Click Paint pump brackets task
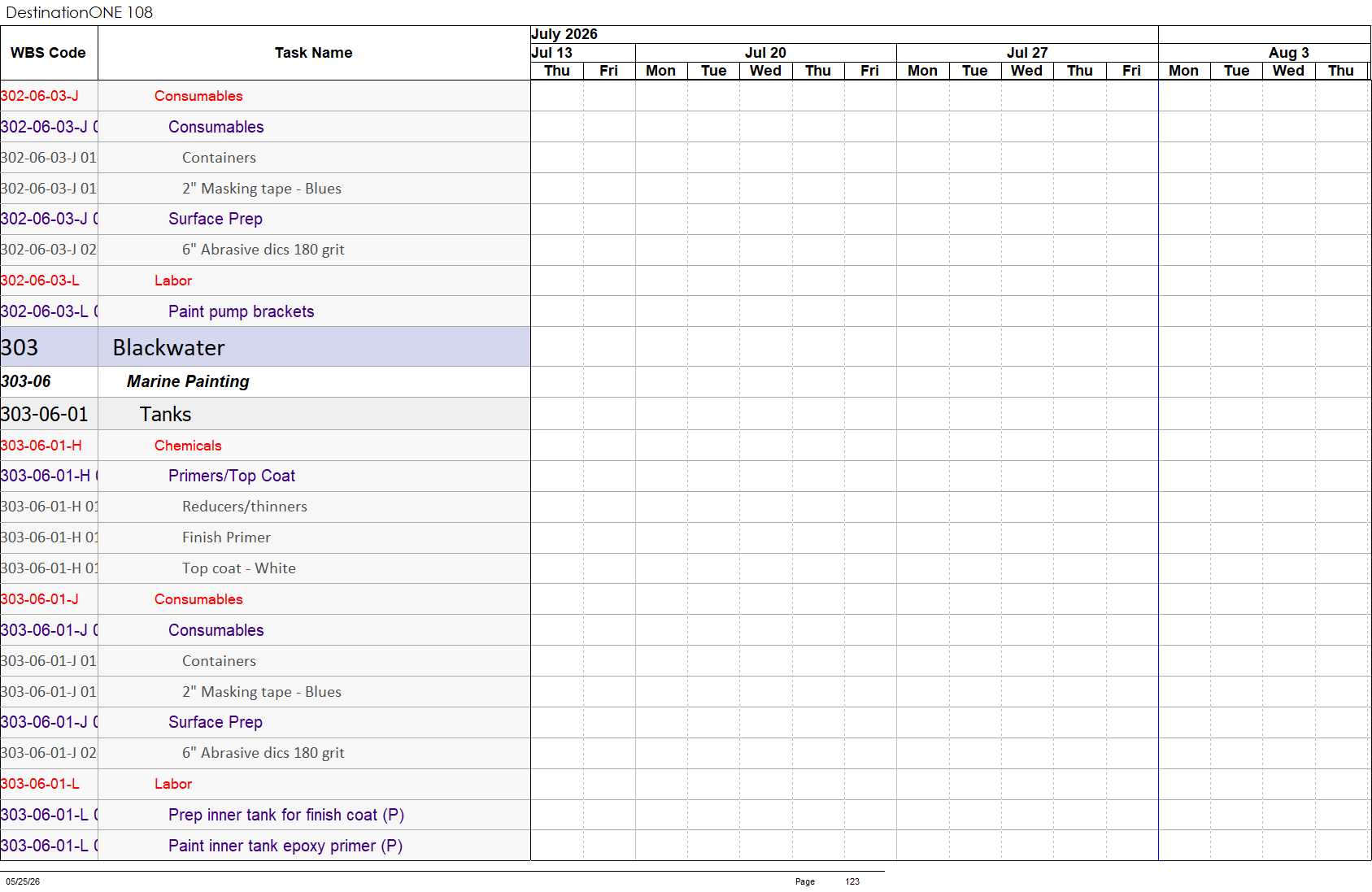1372x892 pixels. pyautogui.click(x=241, y=311)
